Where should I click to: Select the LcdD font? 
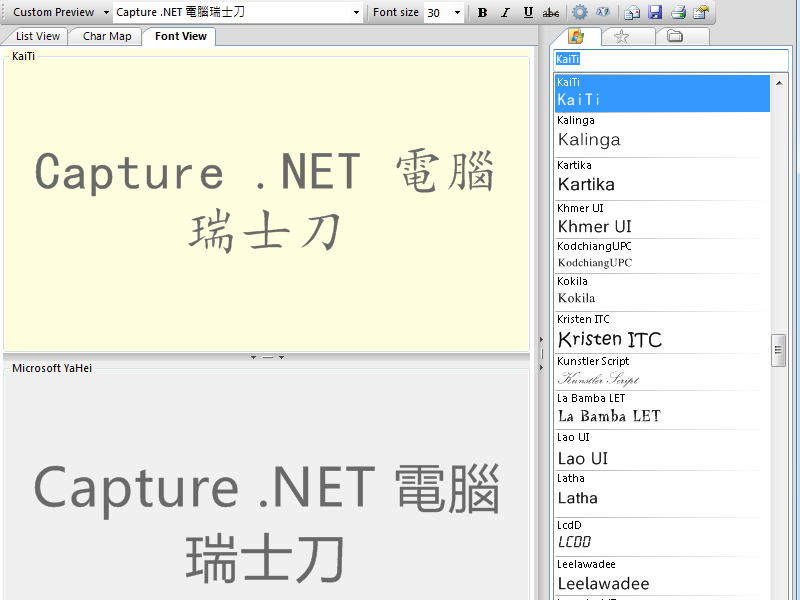[x=662, y=537]
